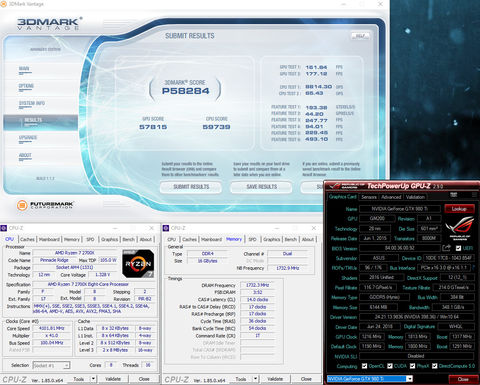Open Graphics tab in CPU-Z memory window

272,239
